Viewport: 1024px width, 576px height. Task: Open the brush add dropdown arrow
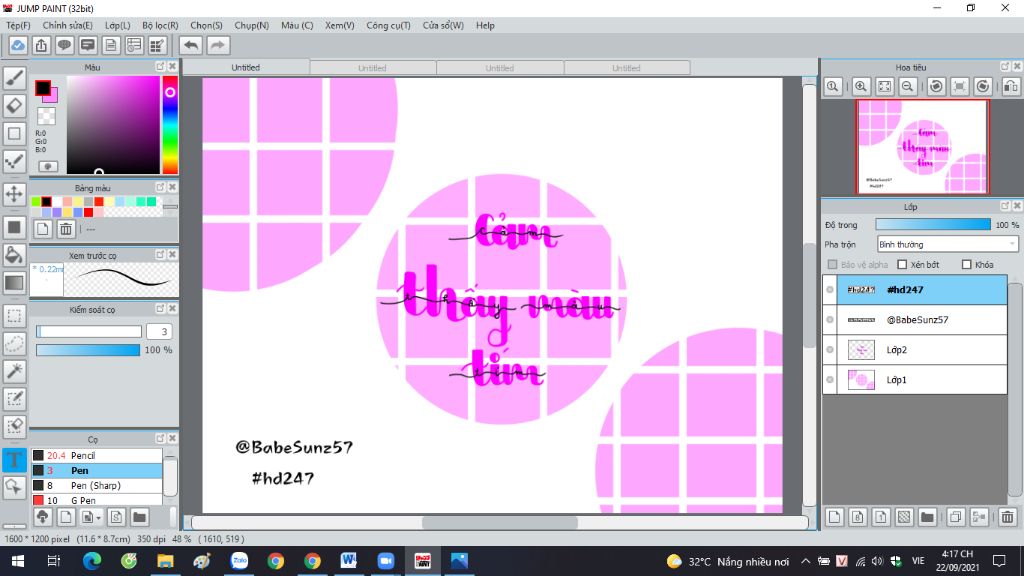(98, 518)
